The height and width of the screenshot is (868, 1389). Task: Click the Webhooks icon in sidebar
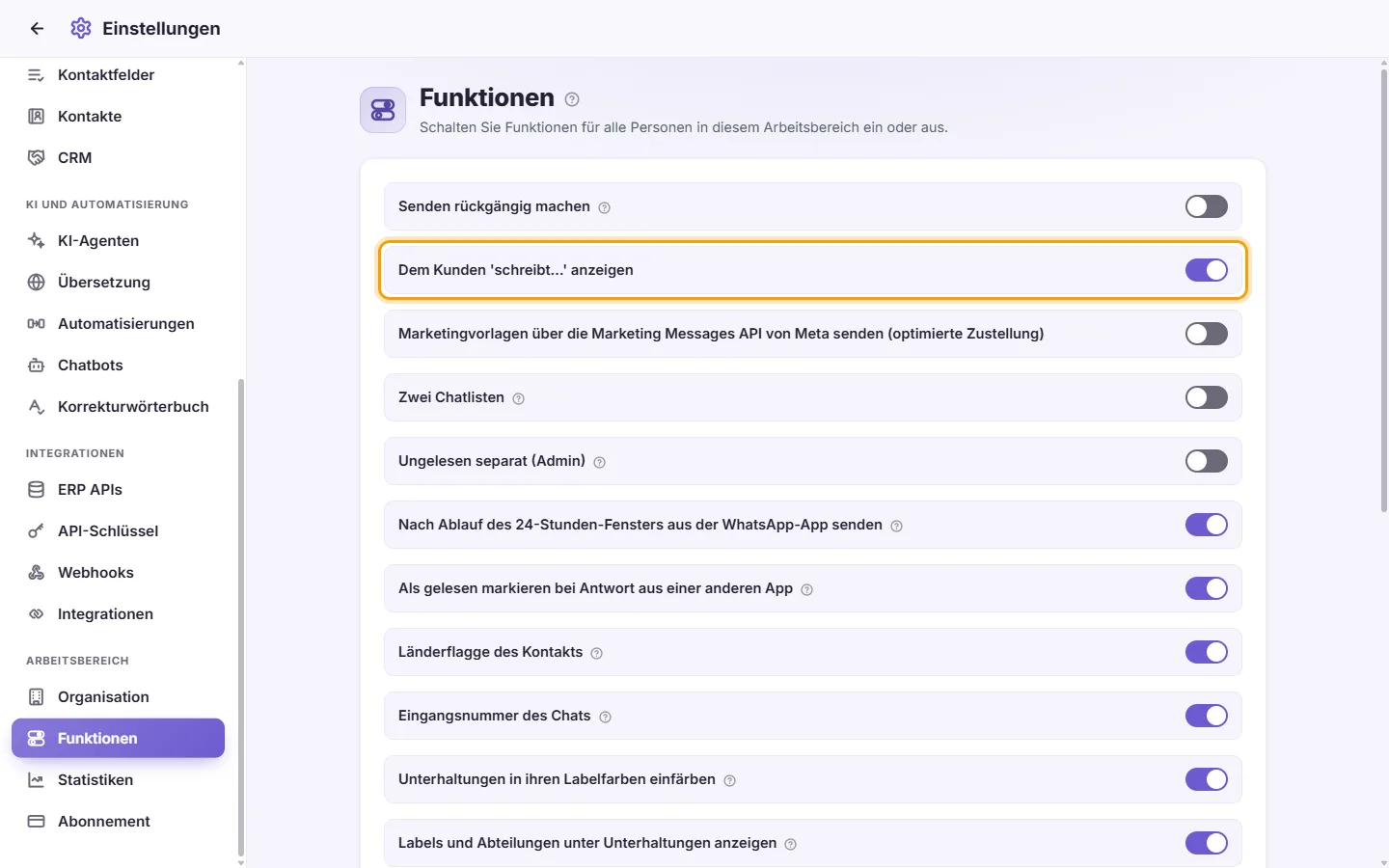pyautogui.click(x=37, y=573)
